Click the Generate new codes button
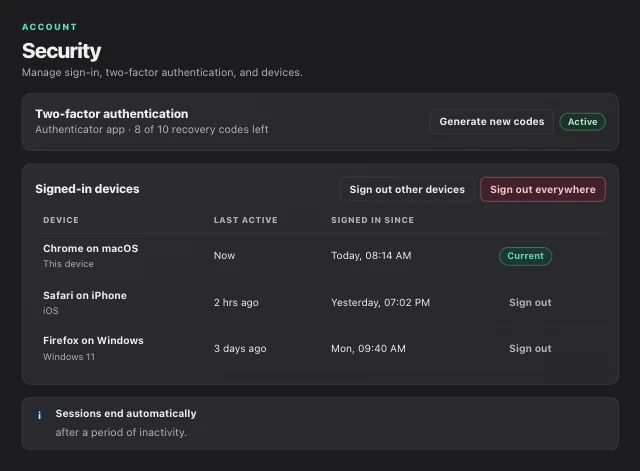The width and height of the screenshot is (640, 471). [x=491, y=122]
